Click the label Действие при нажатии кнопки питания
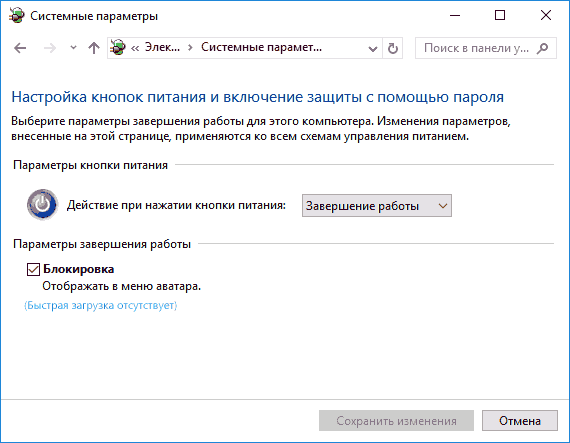The image size is (570, 443). click(176, 205)
